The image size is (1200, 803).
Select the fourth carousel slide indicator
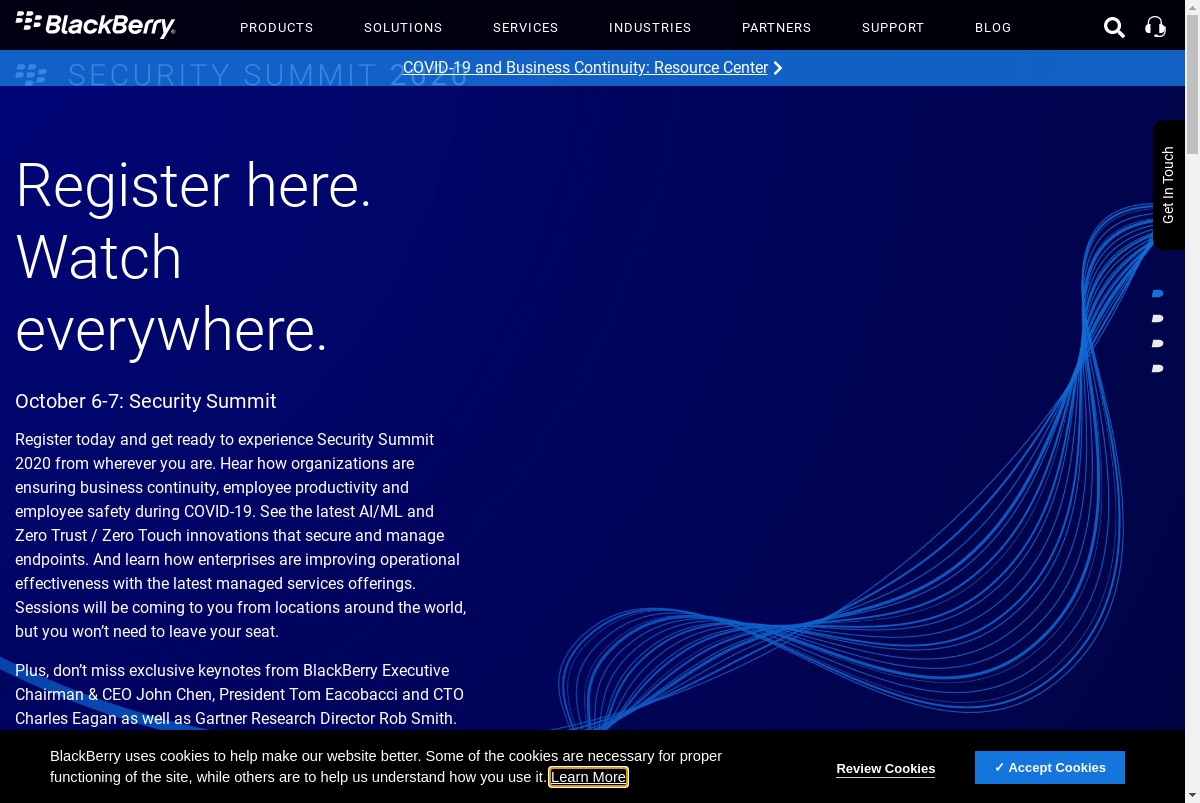(x=1158, y=369)
